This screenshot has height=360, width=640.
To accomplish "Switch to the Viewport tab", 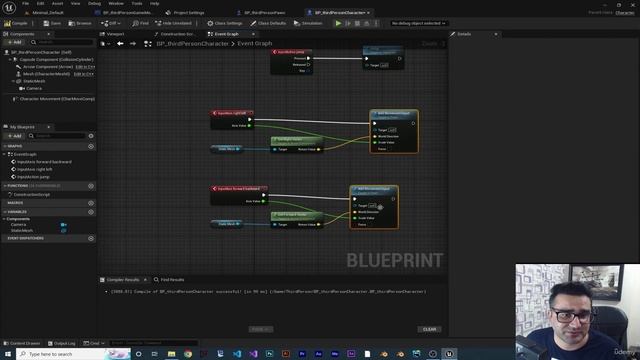I will [112, 34].
